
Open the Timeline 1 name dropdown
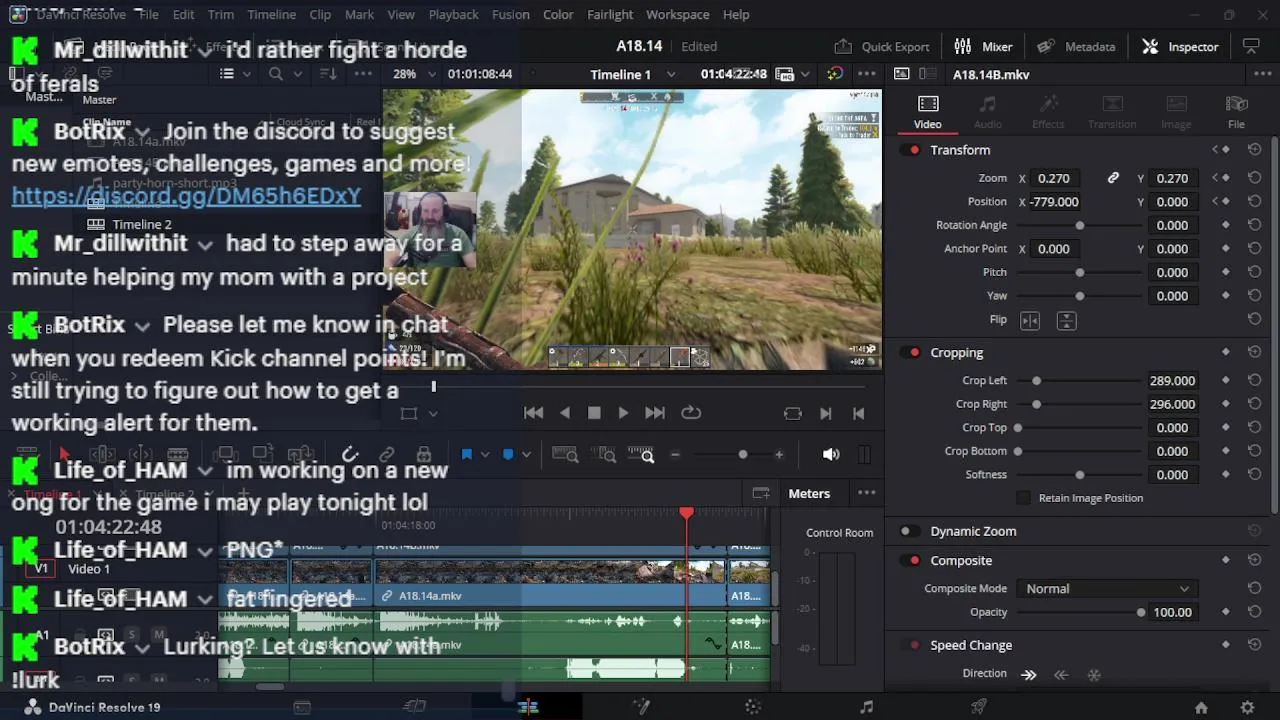point(671,74)
